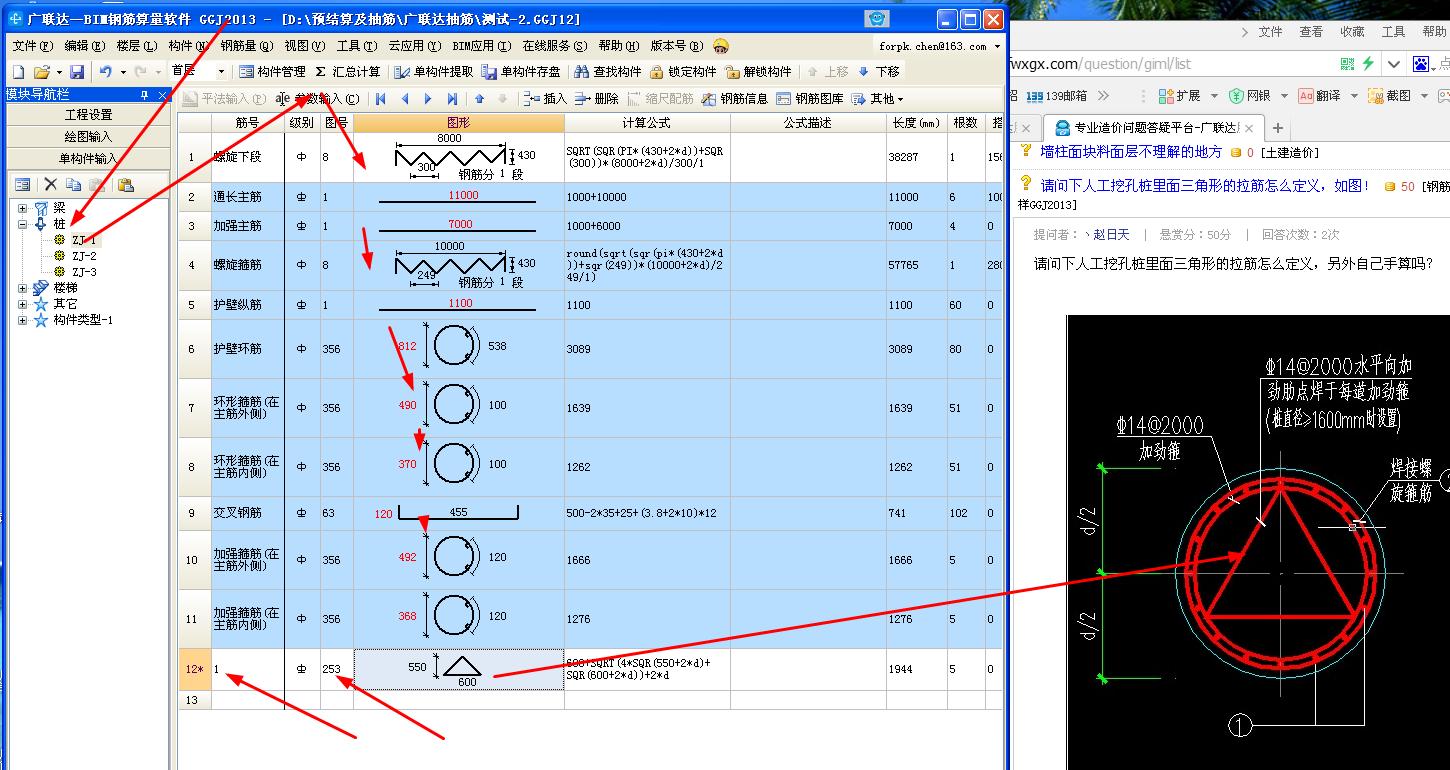Open 钢筋信息 rebar information
The image size is (1450, 770).
tap(734, 99)
